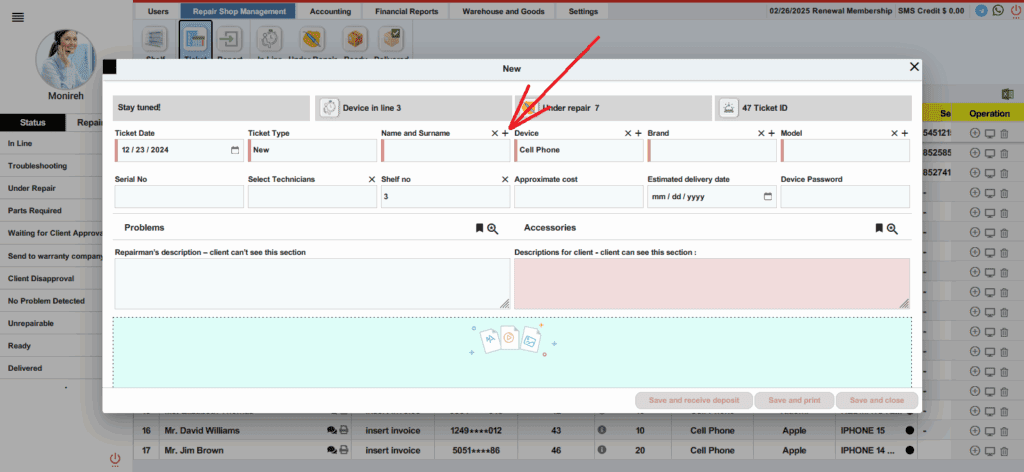Expand the Device combo box showing Cell Phone
Image resolution: width=1024 pixels, height=472 pixels.
pos(578,150)
